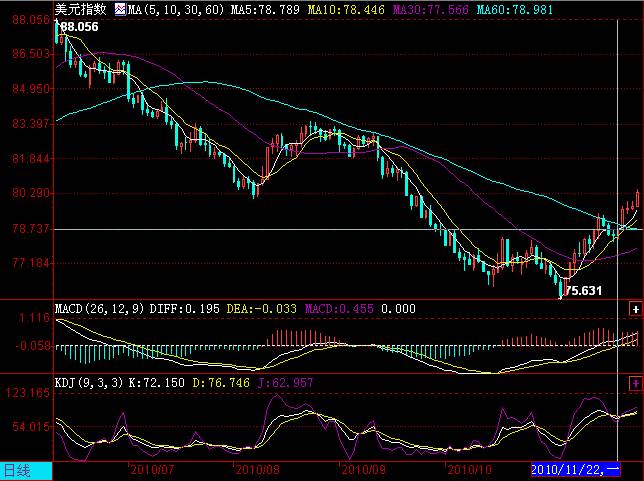
Task: Click the 54.015 KDJ axis label
Action: (31, 426)
